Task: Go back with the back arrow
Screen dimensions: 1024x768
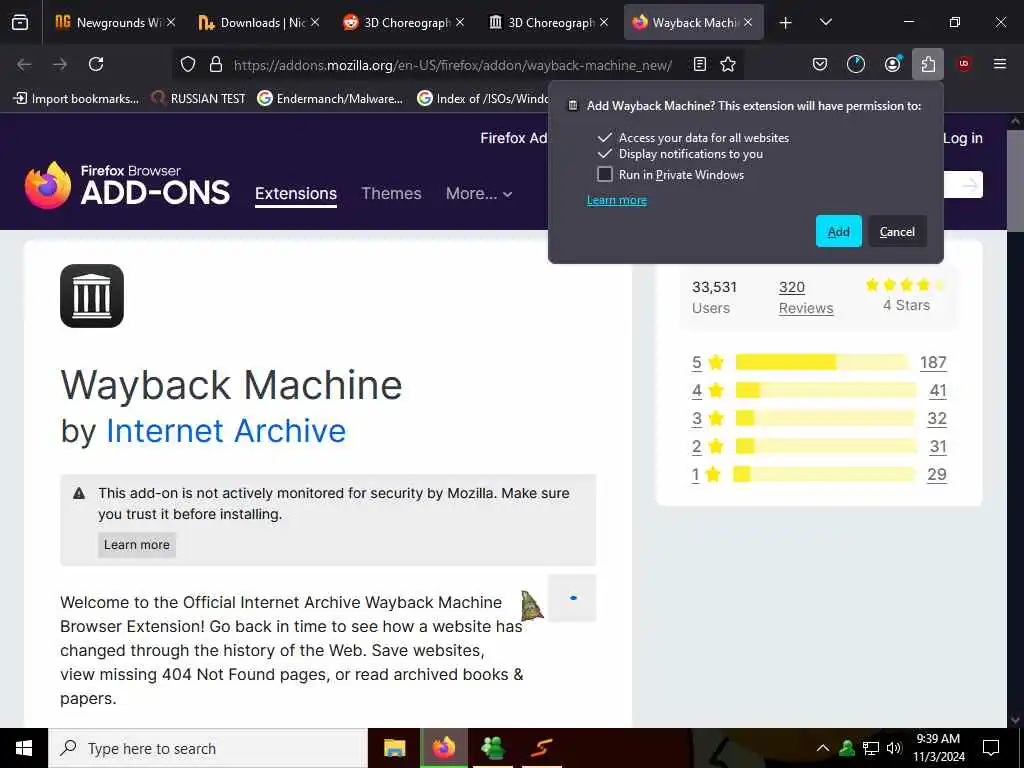Action: click(24, 64)
